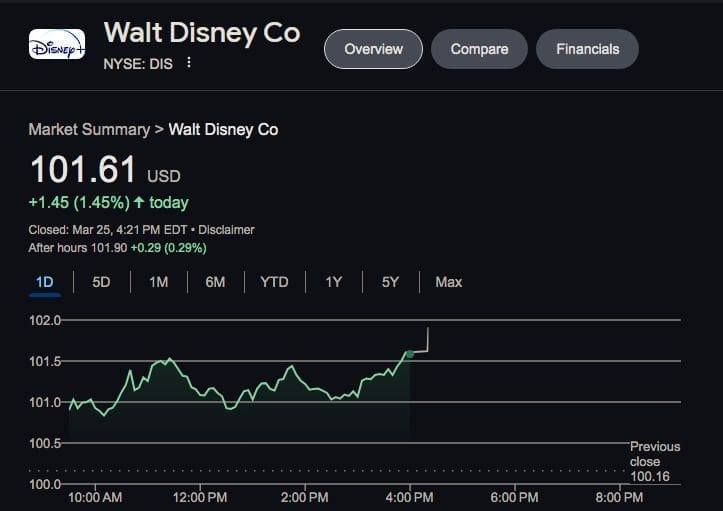Viewport: 723px width, 511px height.
Task: Open the three-dot menu beside NYSE: DIS
Action: (x=189, y=63)
